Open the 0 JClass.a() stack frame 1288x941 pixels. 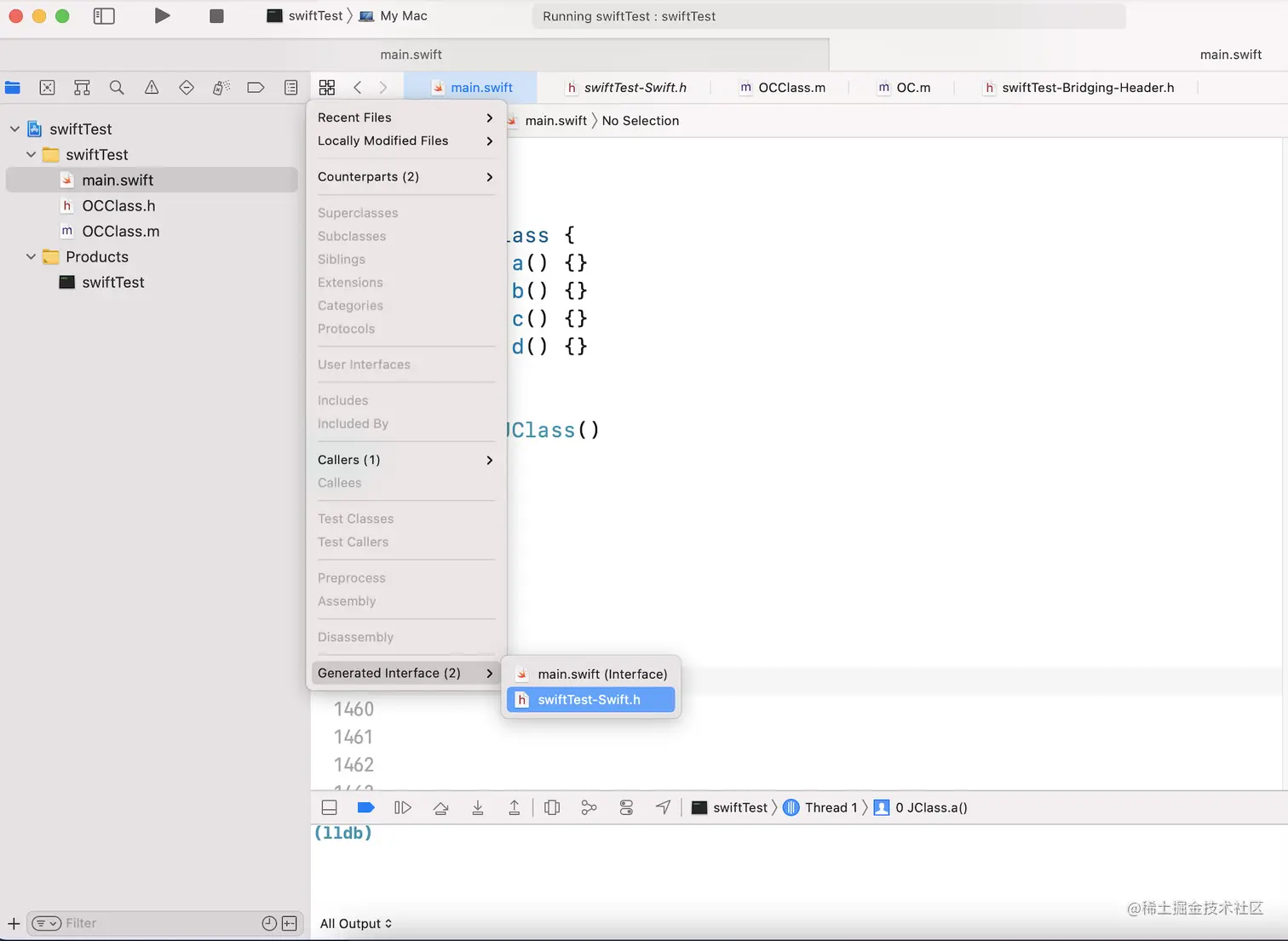pos(920,807)
